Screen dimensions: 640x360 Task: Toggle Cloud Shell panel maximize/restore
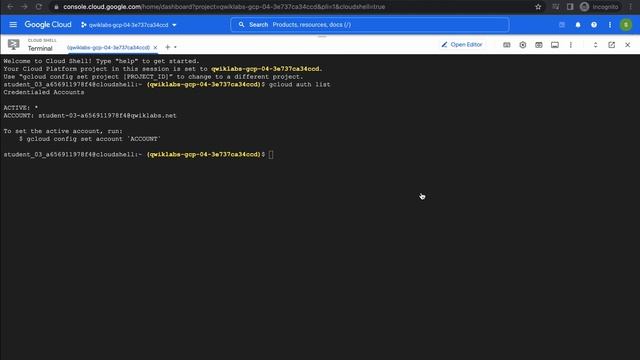coord(596,45)
